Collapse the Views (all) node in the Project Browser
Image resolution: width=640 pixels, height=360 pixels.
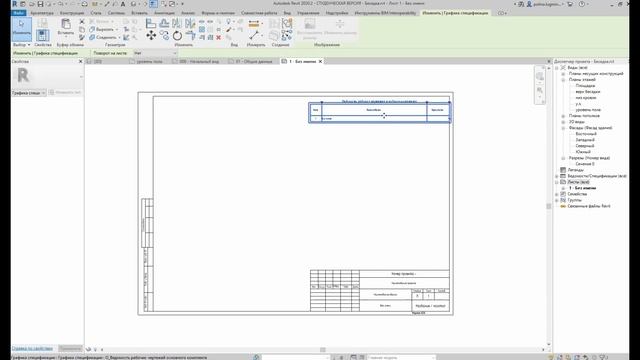[557, 68]
